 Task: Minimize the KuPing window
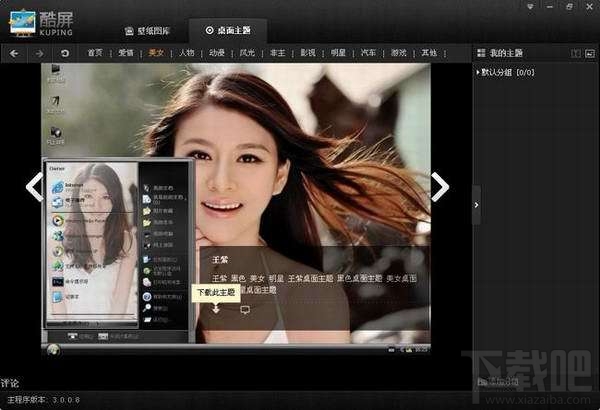550,7
